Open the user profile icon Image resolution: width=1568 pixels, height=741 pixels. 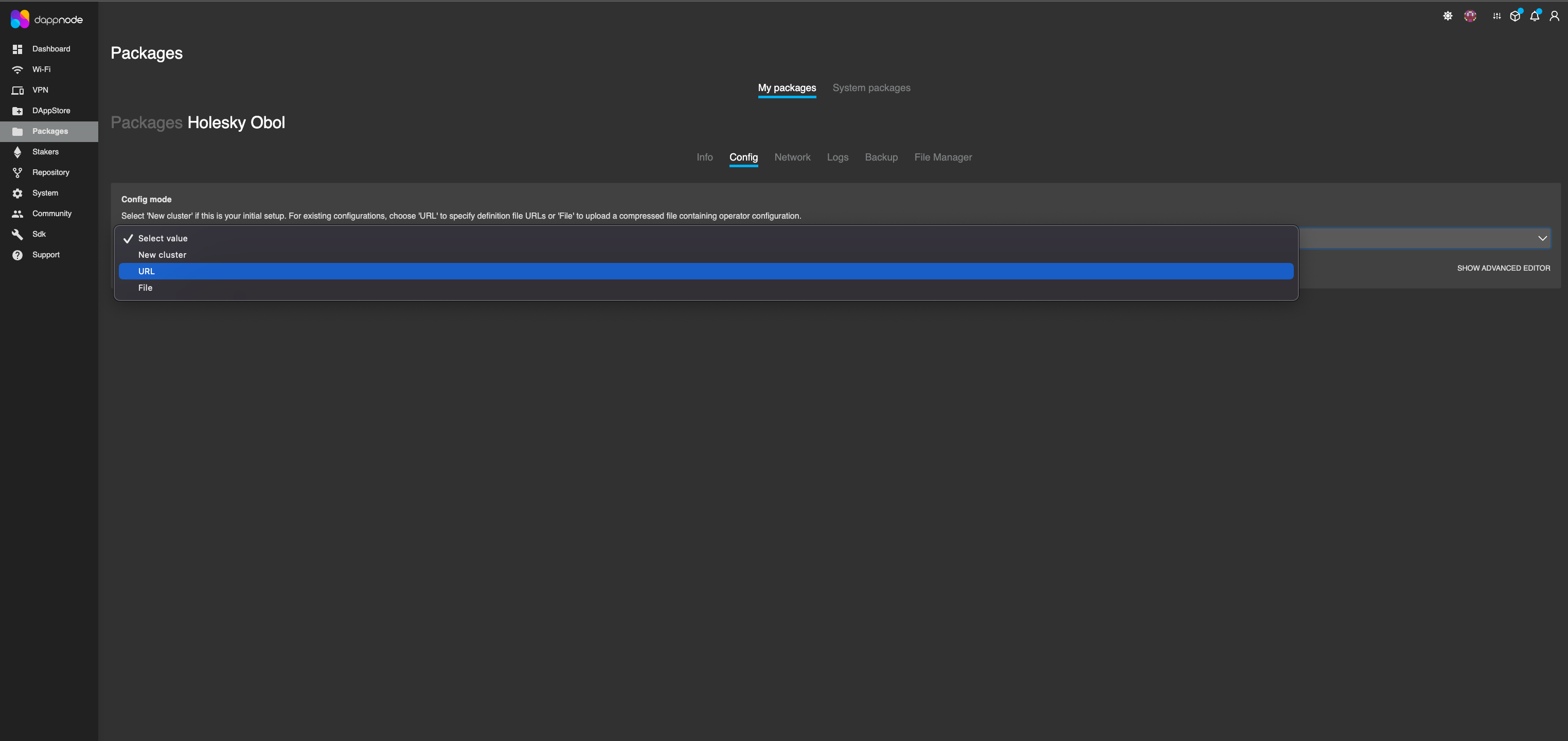(x=1554, y=16)
